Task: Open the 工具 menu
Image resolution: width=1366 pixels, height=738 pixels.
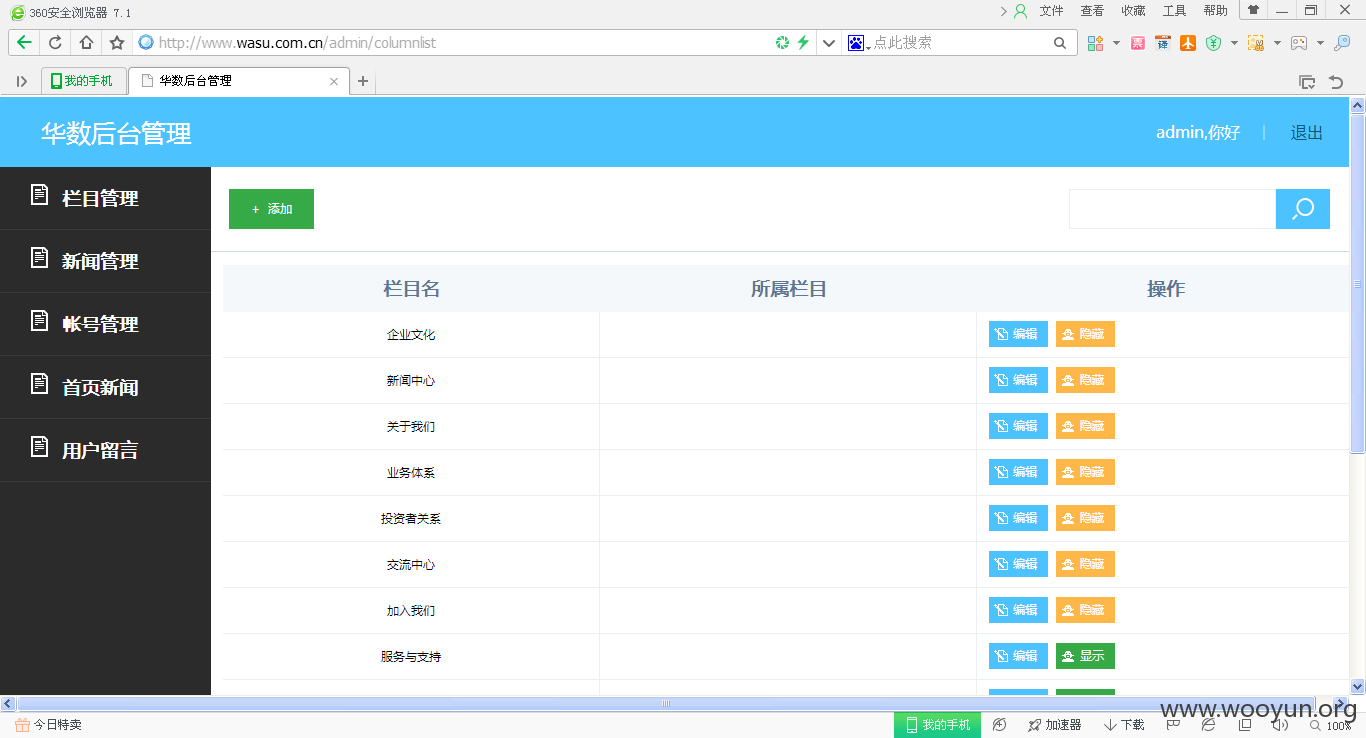Action: (x=1174, y=11)
